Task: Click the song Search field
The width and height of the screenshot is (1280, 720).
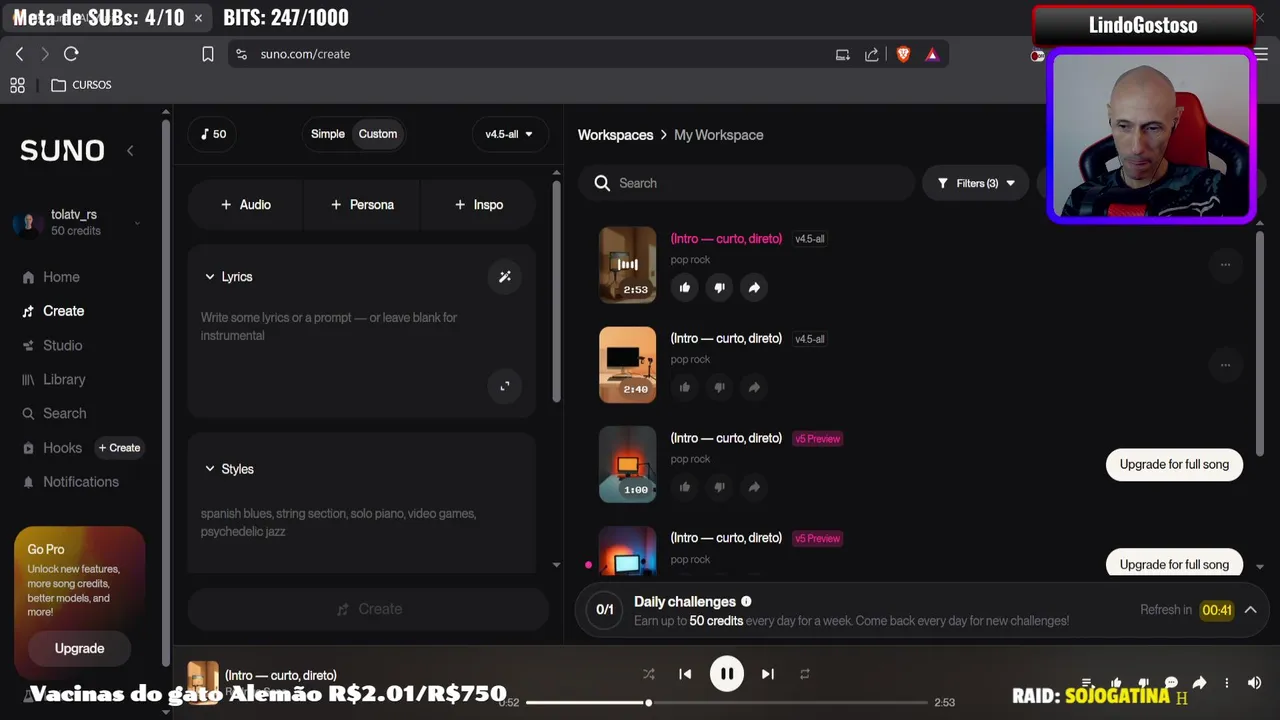Action: (747, 183)
